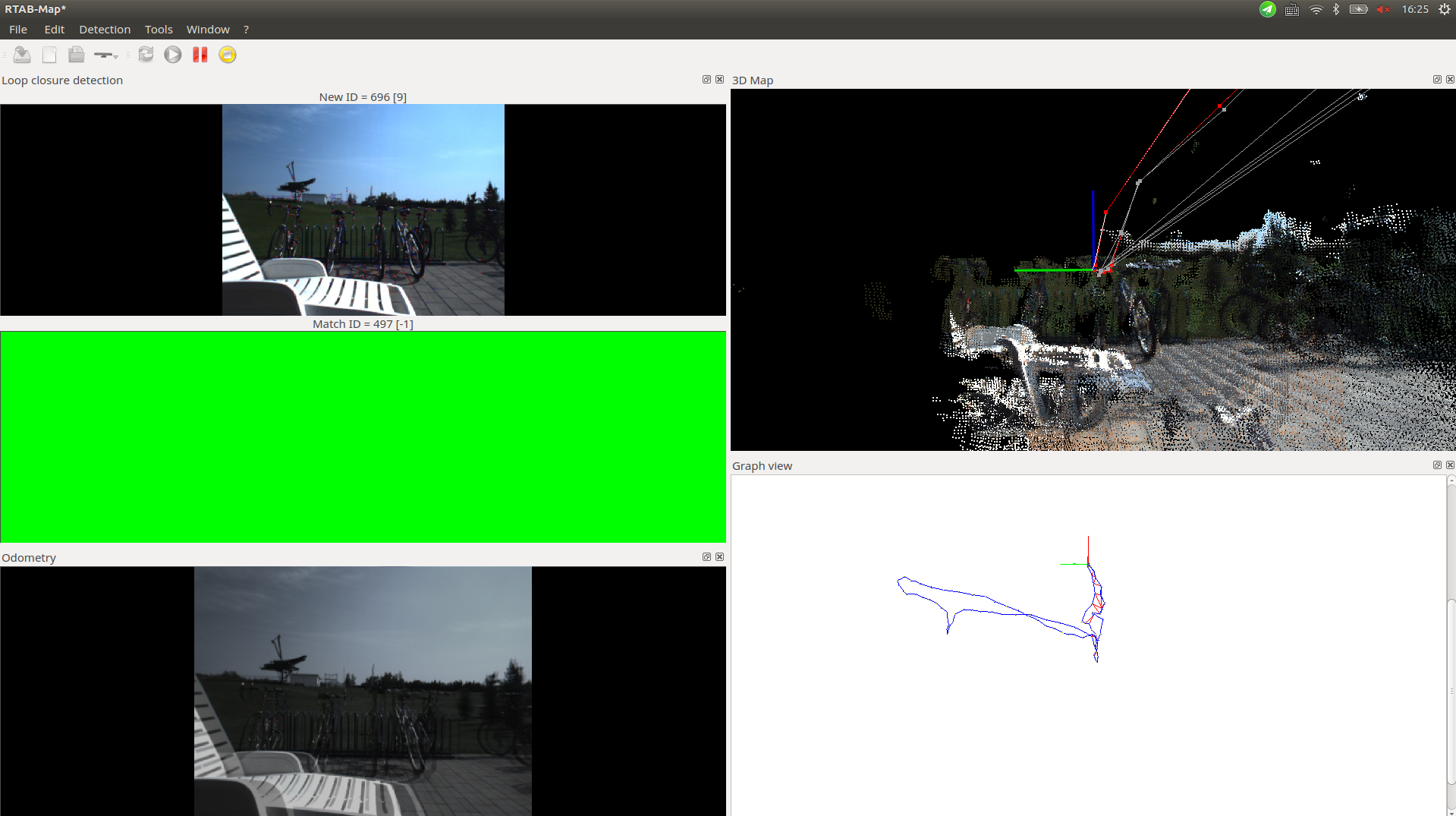Click the muted volume icon in tray
1456x816 pixels.
click(x=1383, y=10)
